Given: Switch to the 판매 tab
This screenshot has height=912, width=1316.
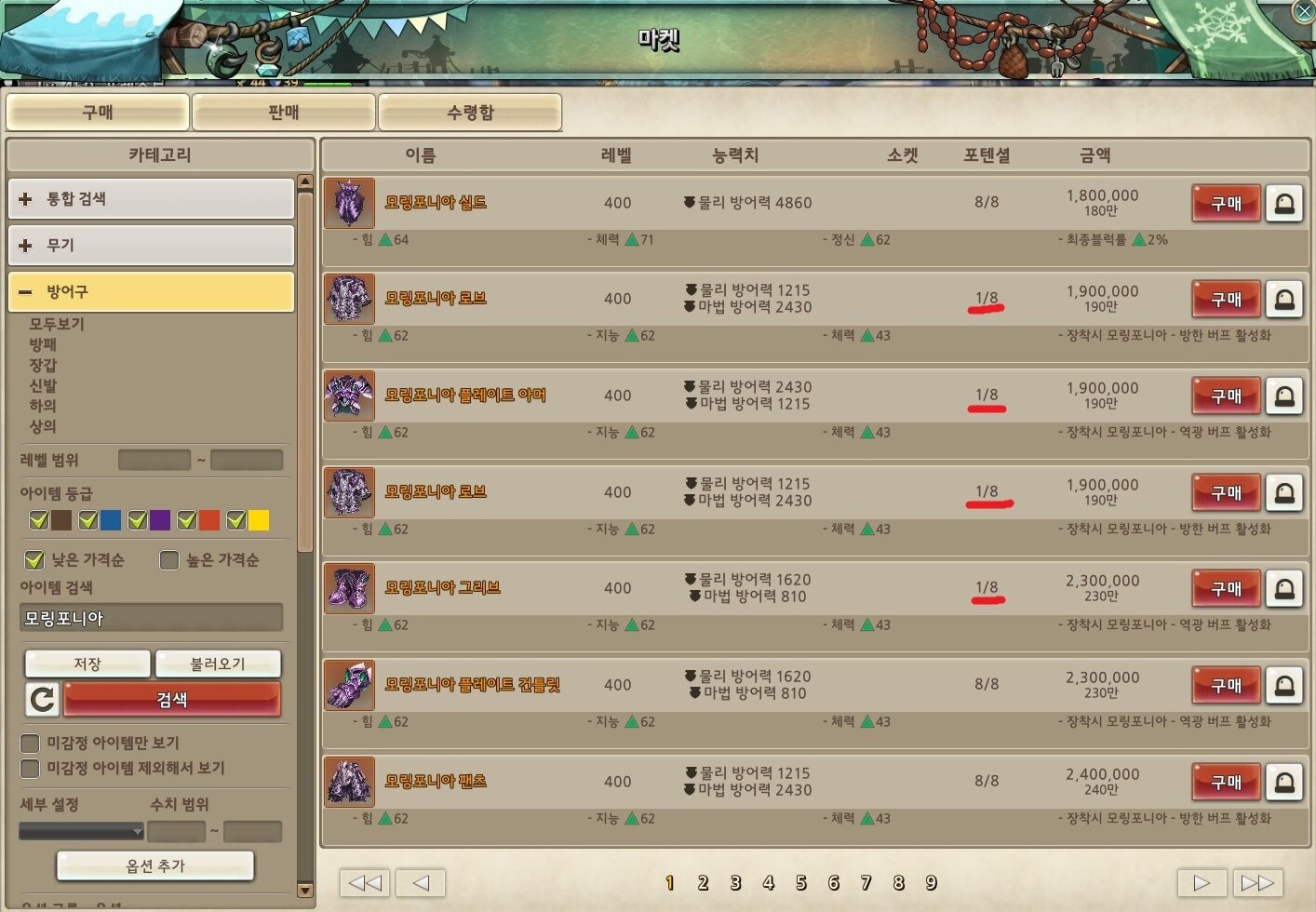Looking at the screenshot, I should click(x=284, y=113).
